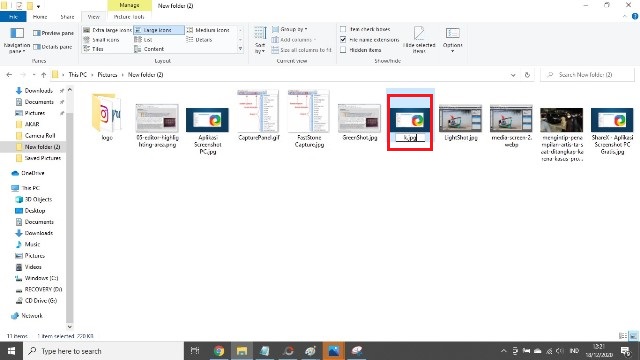Open AKAR folder in sidebar
This screenshot has height=360, width=640.
(x=32, y=124)
